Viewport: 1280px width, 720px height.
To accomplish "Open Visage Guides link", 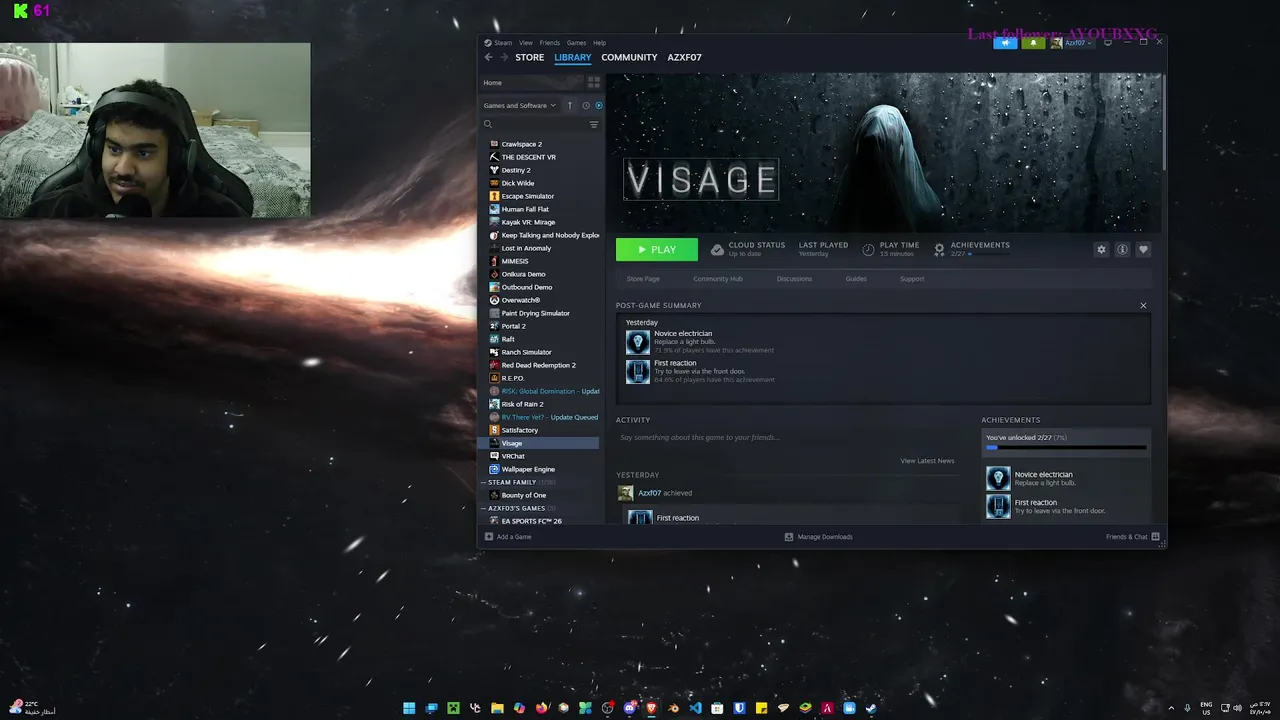I will pyautogui.click(x=856, y=279).
